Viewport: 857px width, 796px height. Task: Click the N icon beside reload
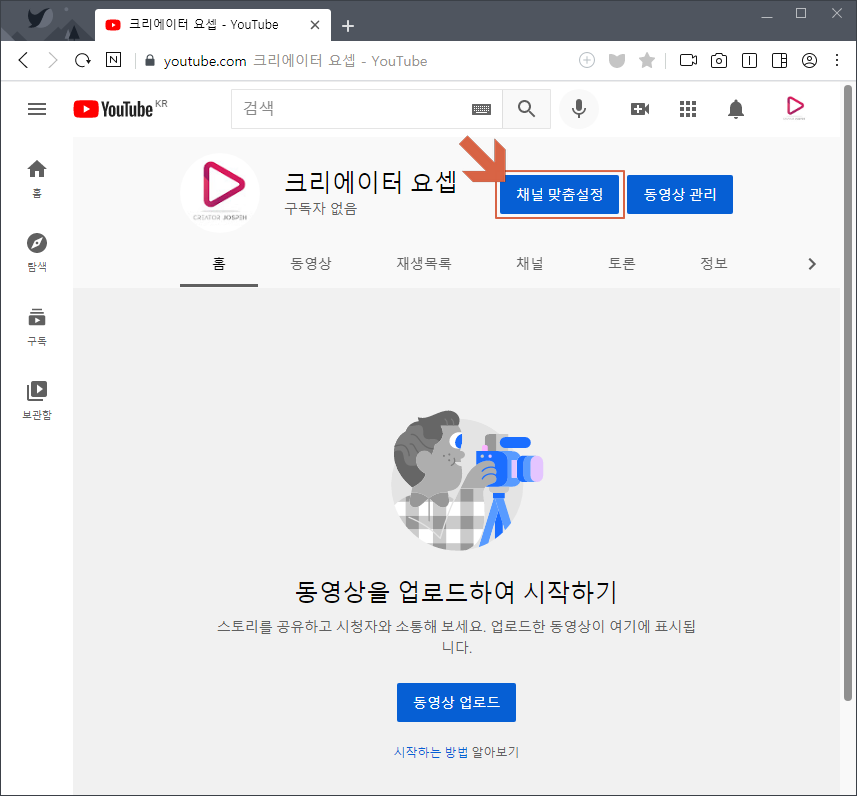[114, 60]
